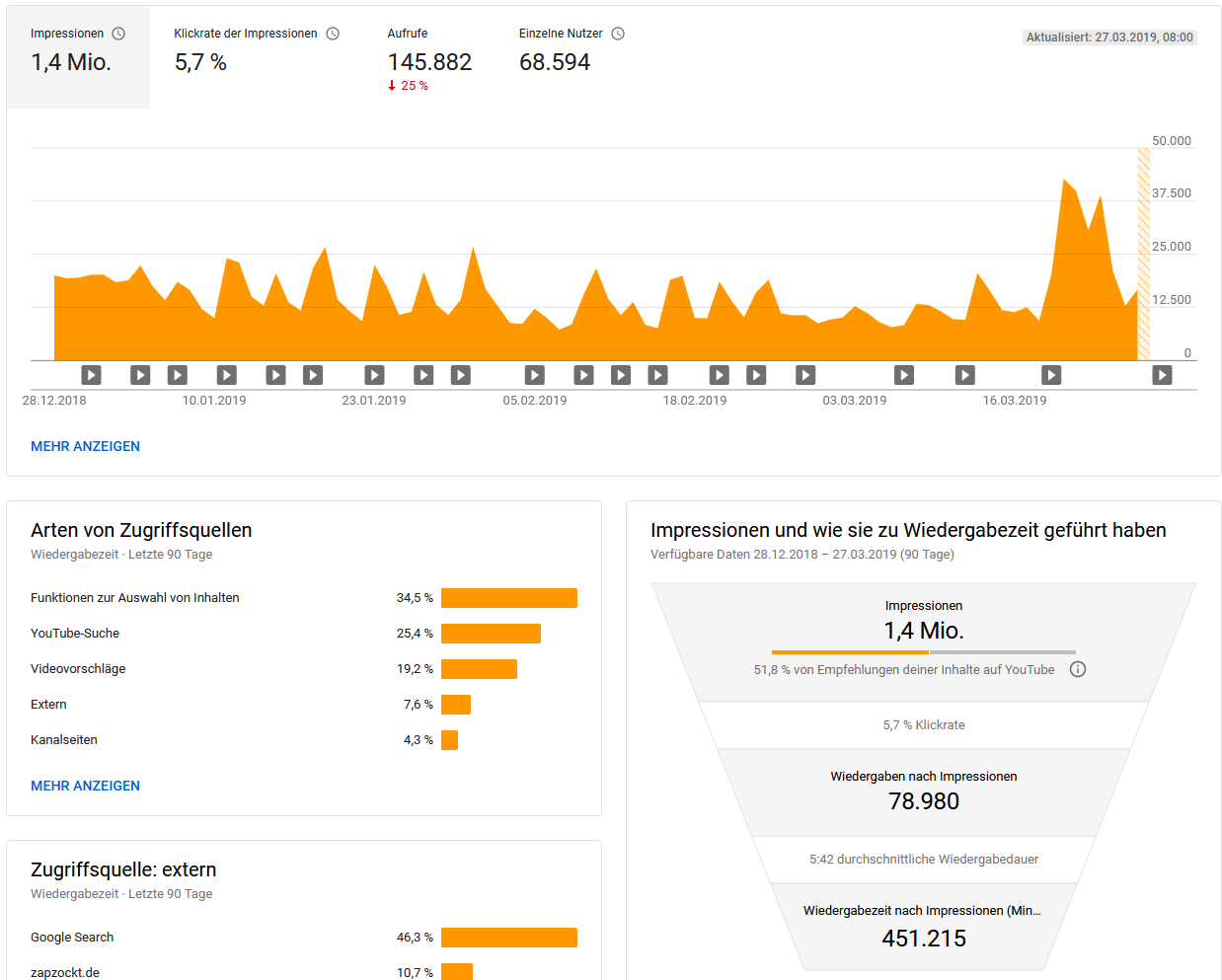Click the 51,8 % recommendation progress bar in funnel

(923, 652)
